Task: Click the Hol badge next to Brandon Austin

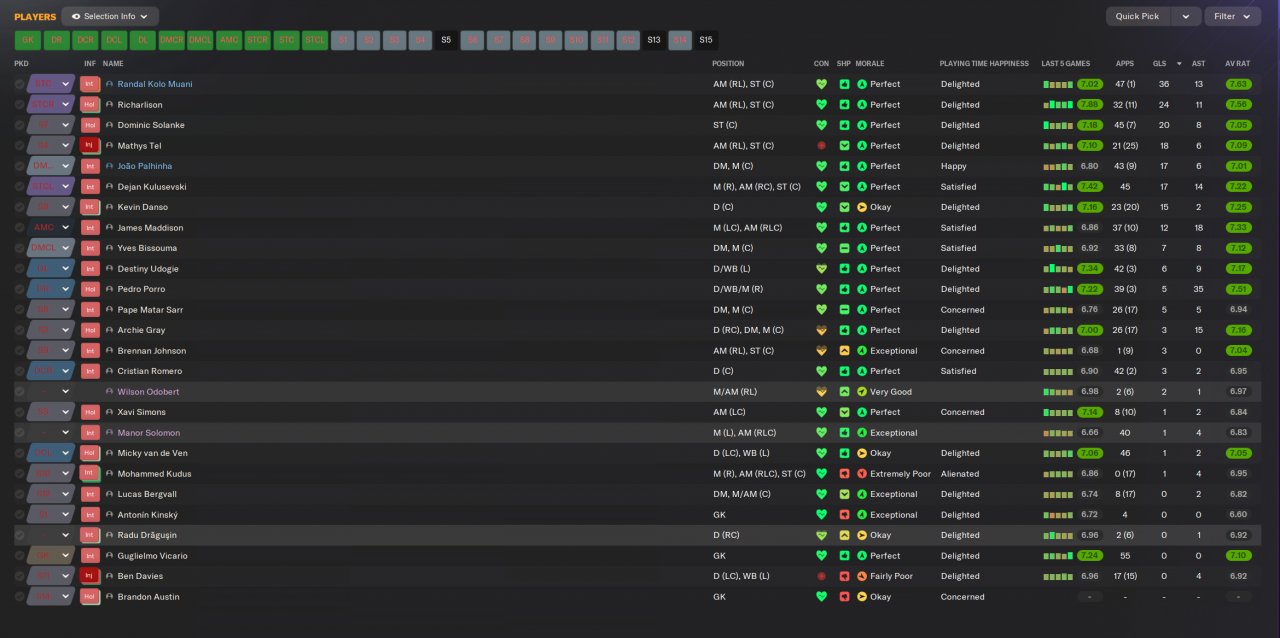Action: tap(90, 597)
